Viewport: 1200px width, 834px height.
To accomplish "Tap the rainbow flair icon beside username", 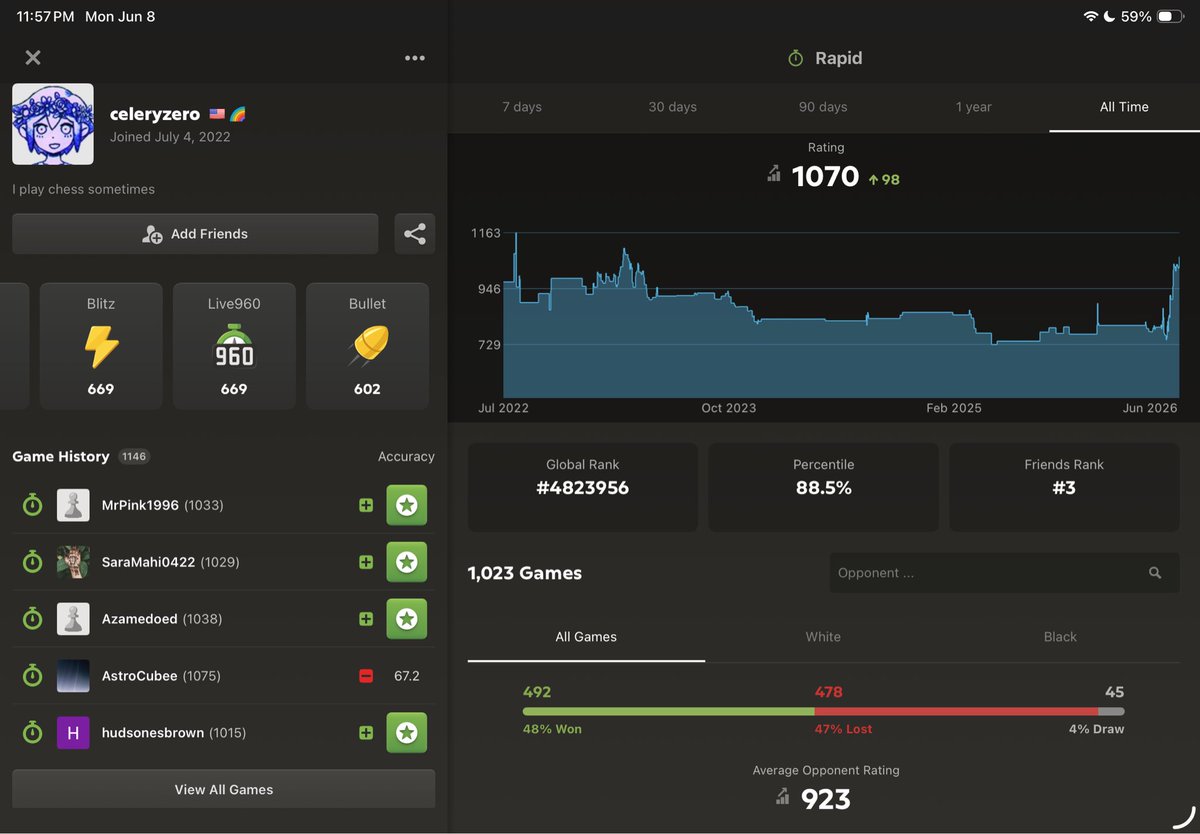I will [x=237, y=115].
